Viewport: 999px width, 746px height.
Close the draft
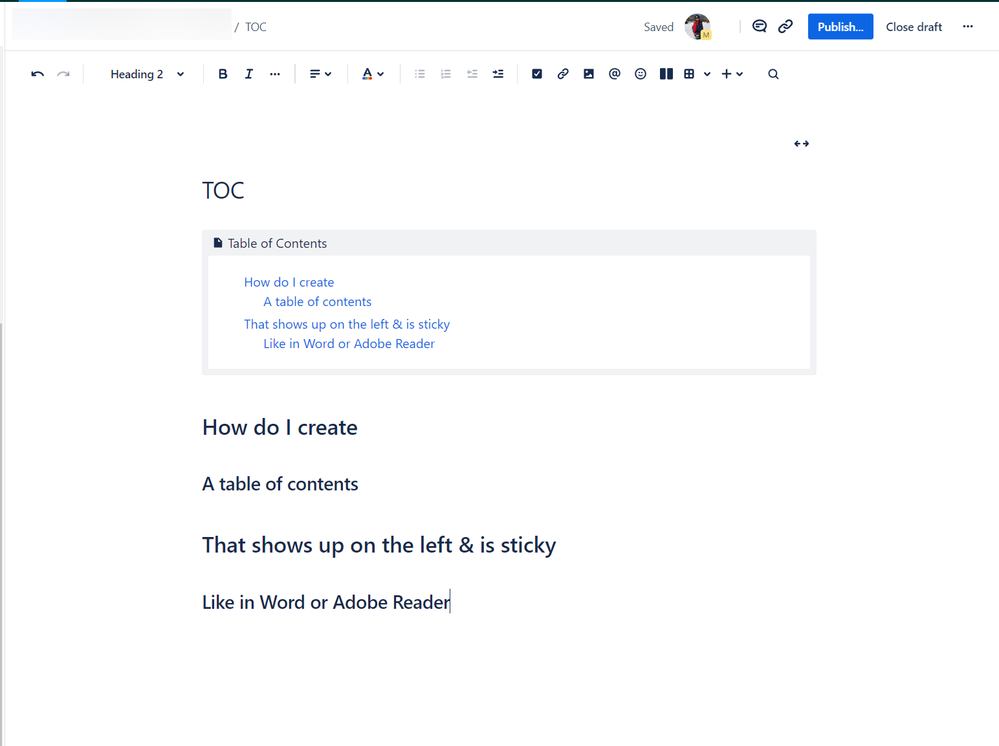914,27
